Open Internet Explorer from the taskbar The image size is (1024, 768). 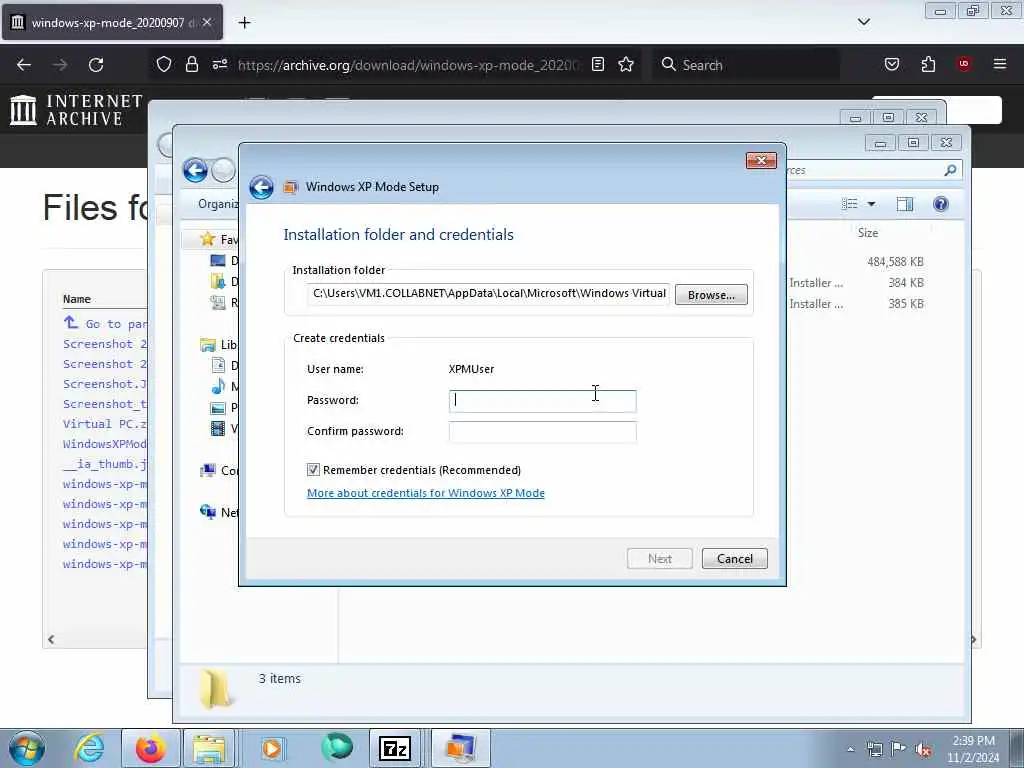pos(89,748)
